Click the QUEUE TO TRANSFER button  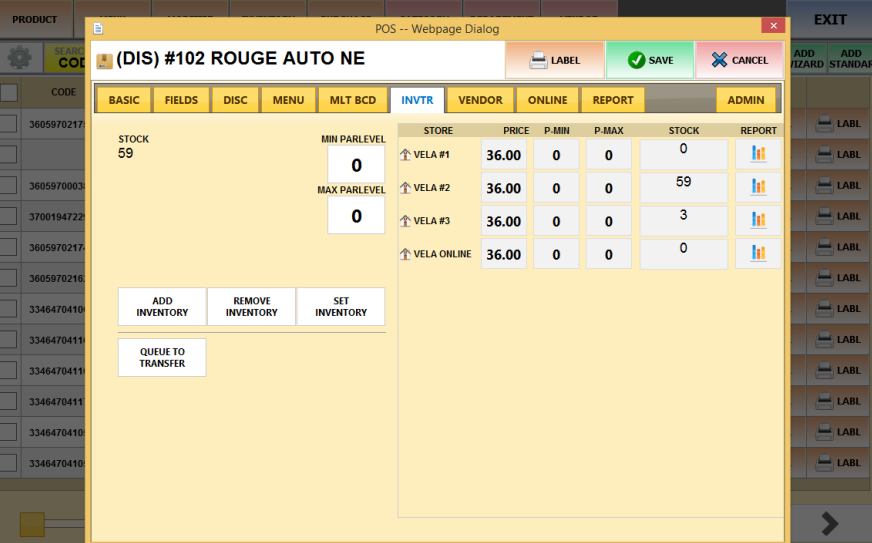pos(162,358)
